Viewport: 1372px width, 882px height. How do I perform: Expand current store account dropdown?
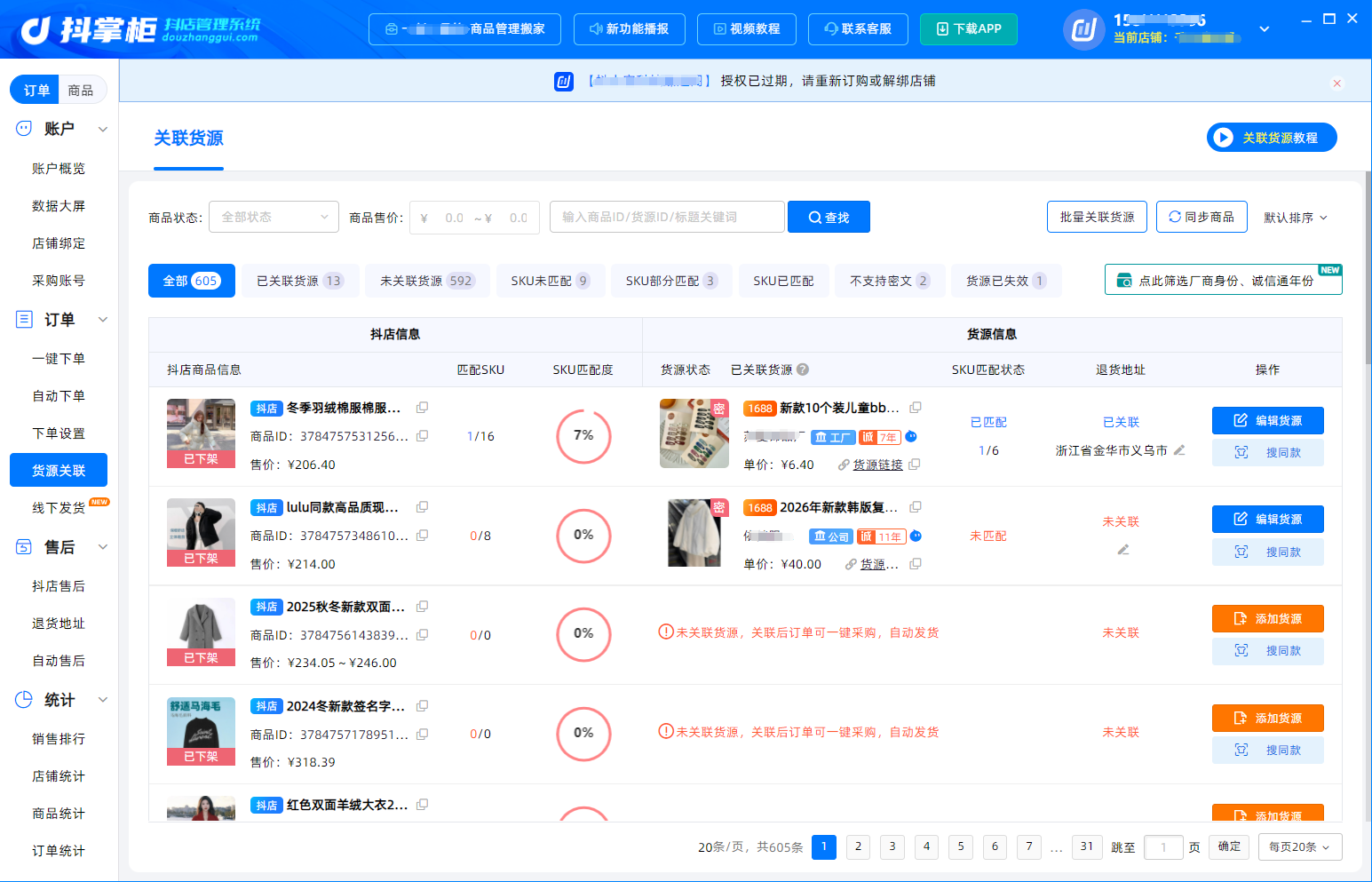1265,29
